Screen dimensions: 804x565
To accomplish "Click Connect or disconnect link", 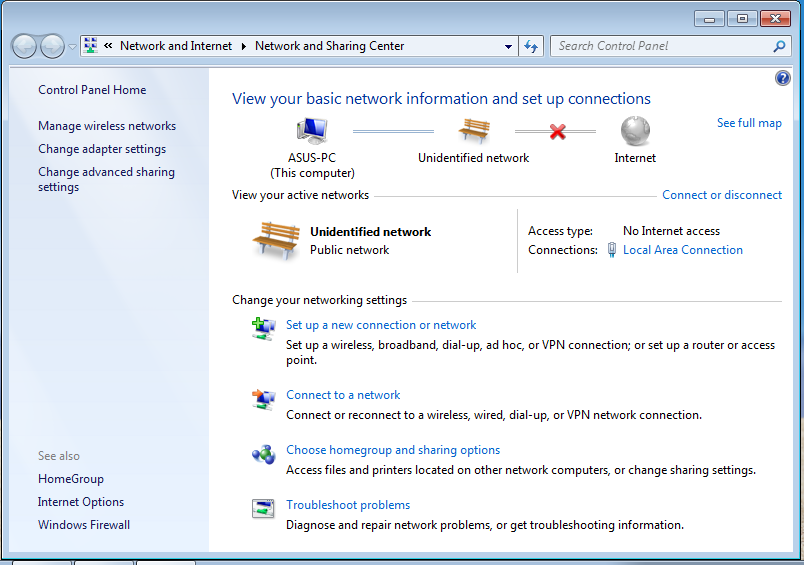I will click(722, 195).
